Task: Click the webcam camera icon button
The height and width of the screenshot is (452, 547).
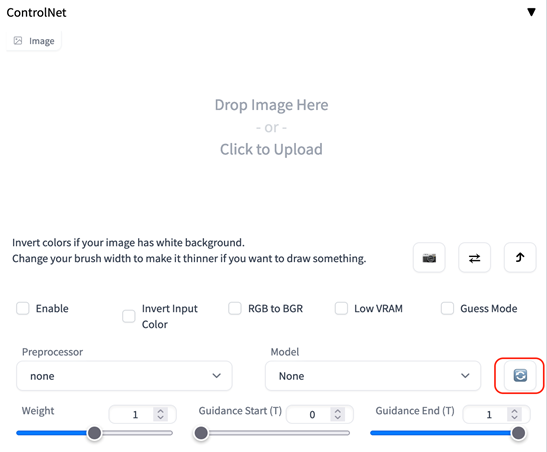Action: coord(429,258)
